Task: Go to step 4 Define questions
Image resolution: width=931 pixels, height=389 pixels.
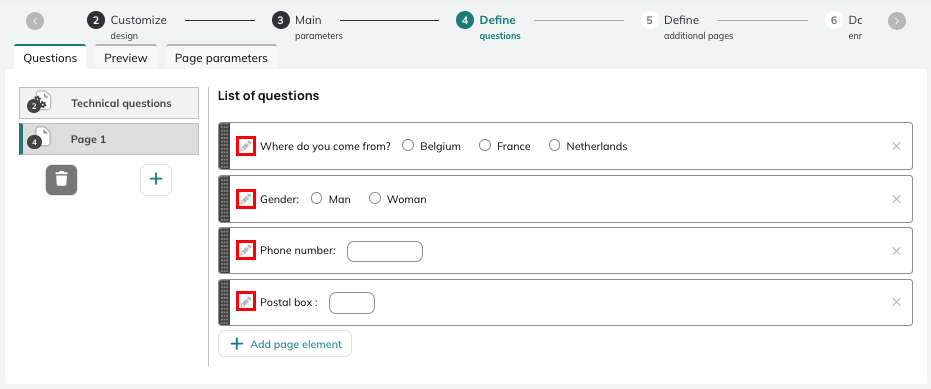Action: [488, 27]
